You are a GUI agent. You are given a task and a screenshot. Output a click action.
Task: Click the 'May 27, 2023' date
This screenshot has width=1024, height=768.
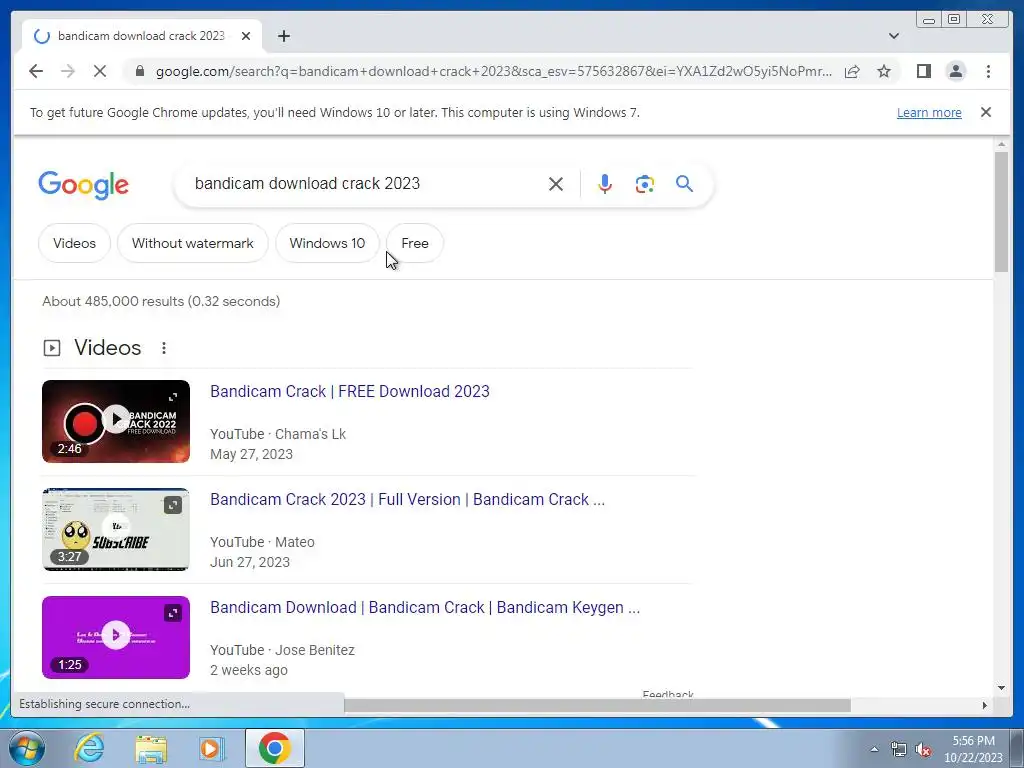[251, 455]
